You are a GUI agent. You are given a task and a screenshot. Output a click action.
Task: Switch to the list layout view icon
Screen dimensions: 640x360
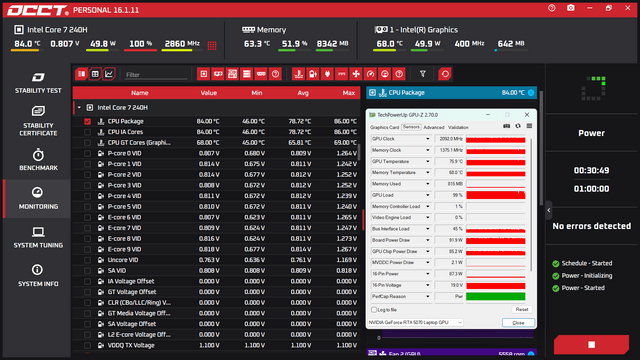click(81, 74)
